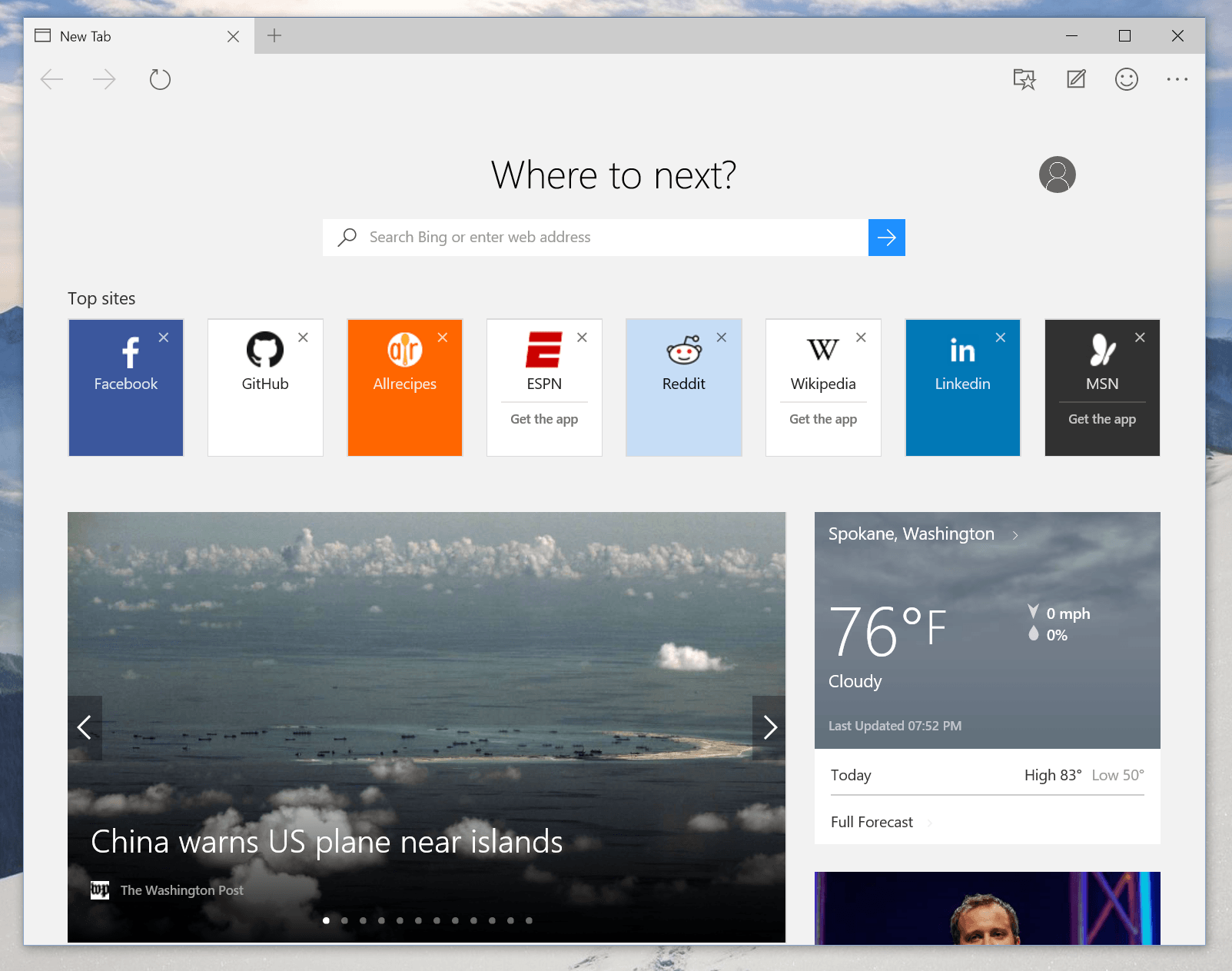1232x971 pixels.
Task: Remove ESPN from top sites
Action: click(x=583, y=338)
